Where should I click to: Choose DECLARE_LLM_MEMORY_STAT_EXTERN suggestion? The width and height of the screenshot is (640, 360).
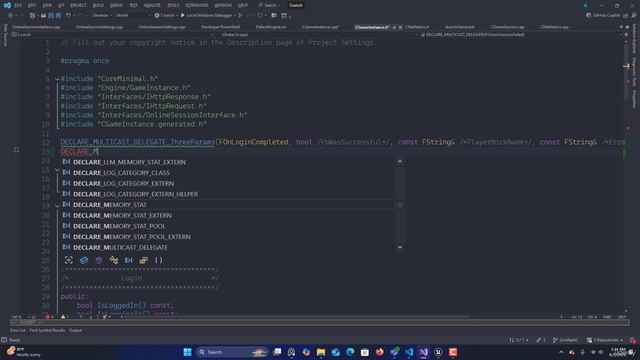click(228, 162)
